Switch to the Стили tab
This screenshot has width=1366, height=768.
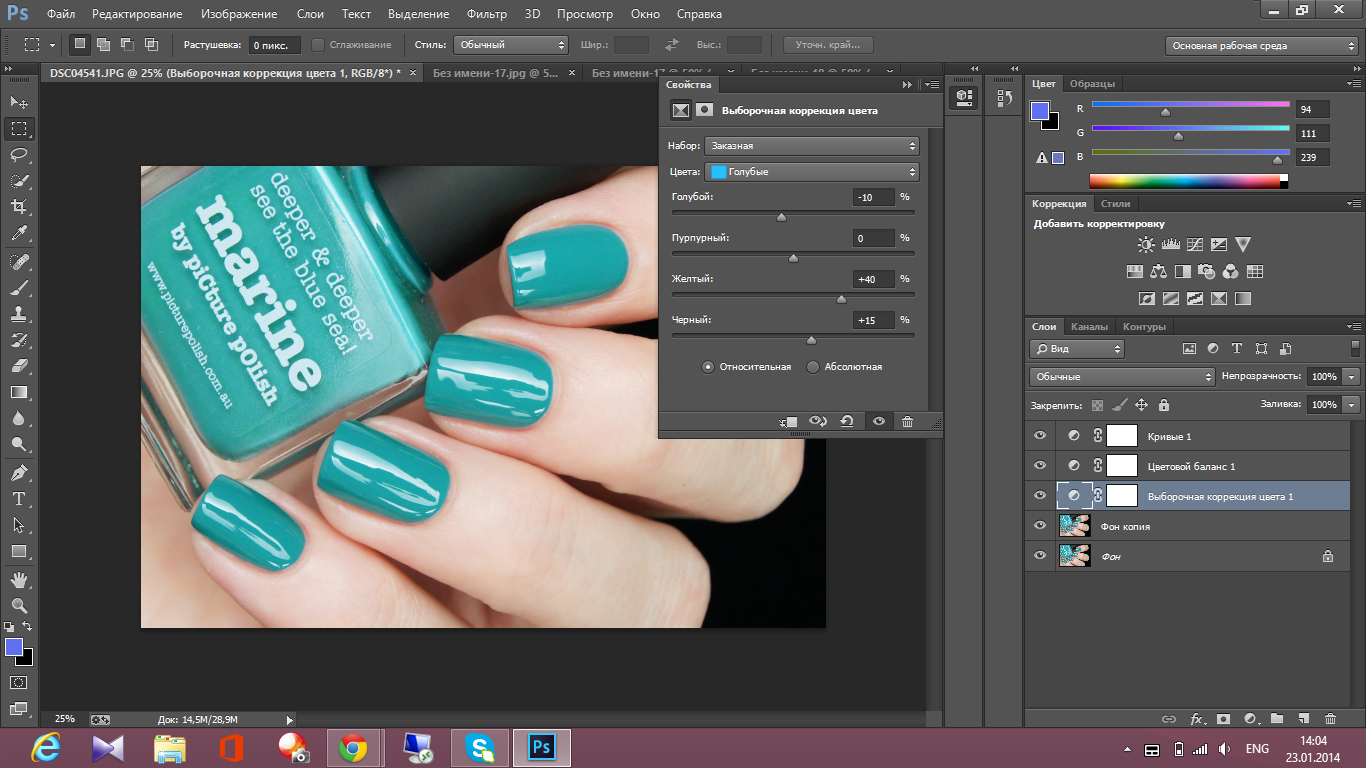(x=1115, y=204)
